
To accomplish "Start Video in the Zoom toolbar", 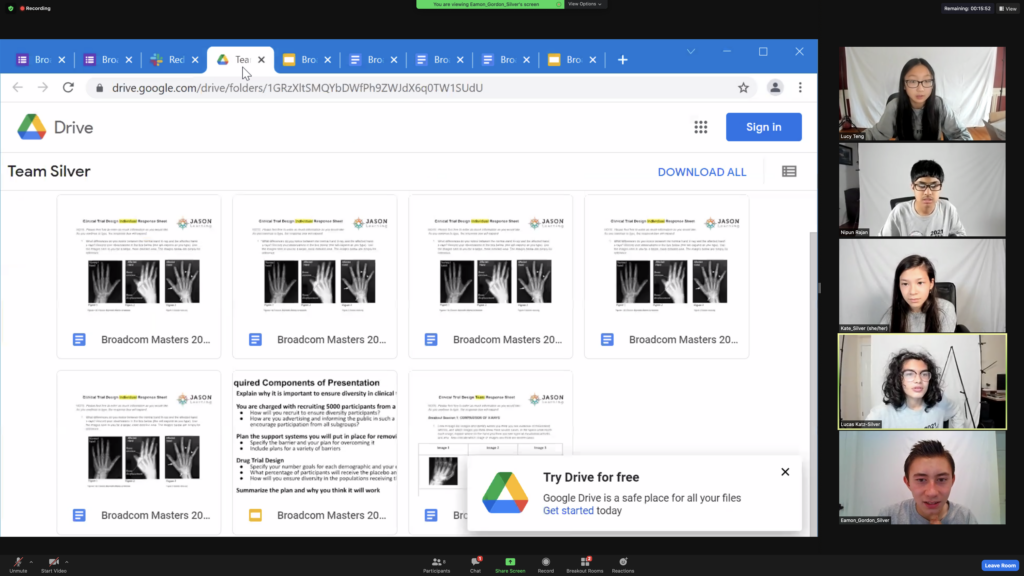I will 54,565.
